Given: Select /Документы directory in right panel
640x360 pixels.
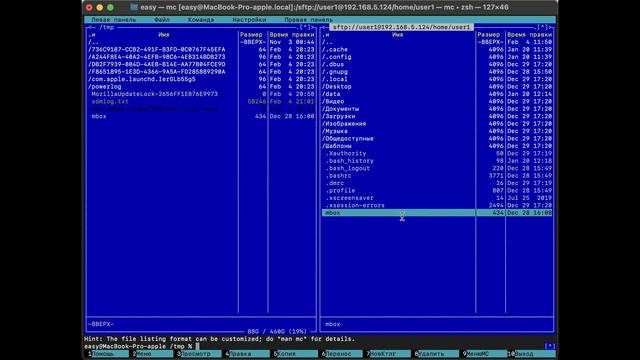Looking at the screenshot, I should click(437, 109).
